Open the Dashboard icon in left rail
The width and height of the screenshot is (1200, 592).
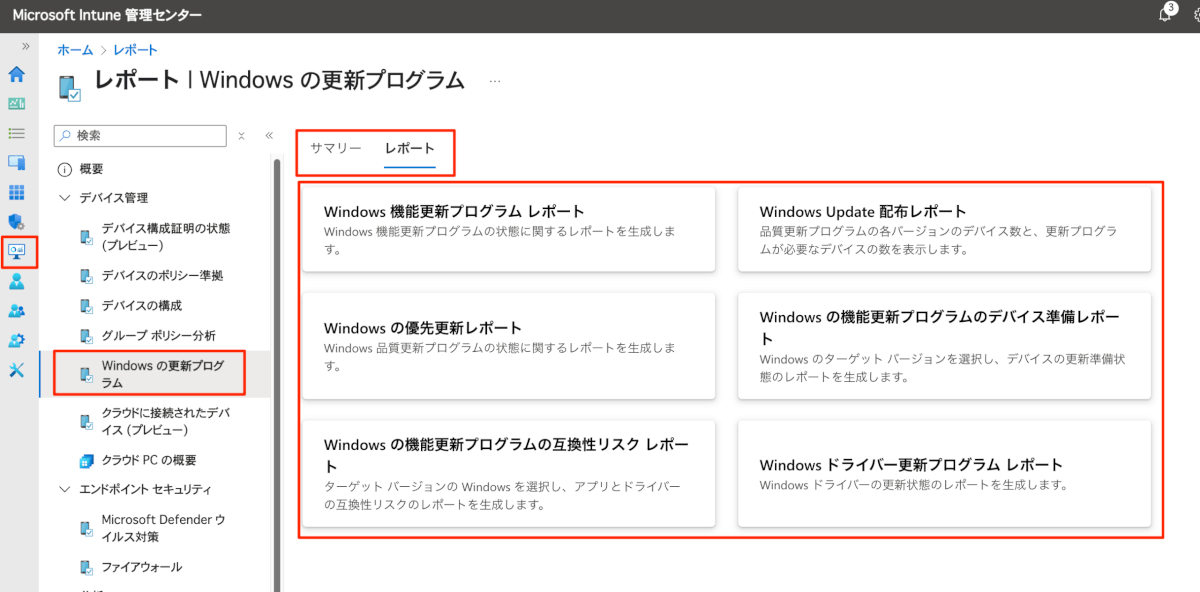pyautogui.click(x=16, y=104)
